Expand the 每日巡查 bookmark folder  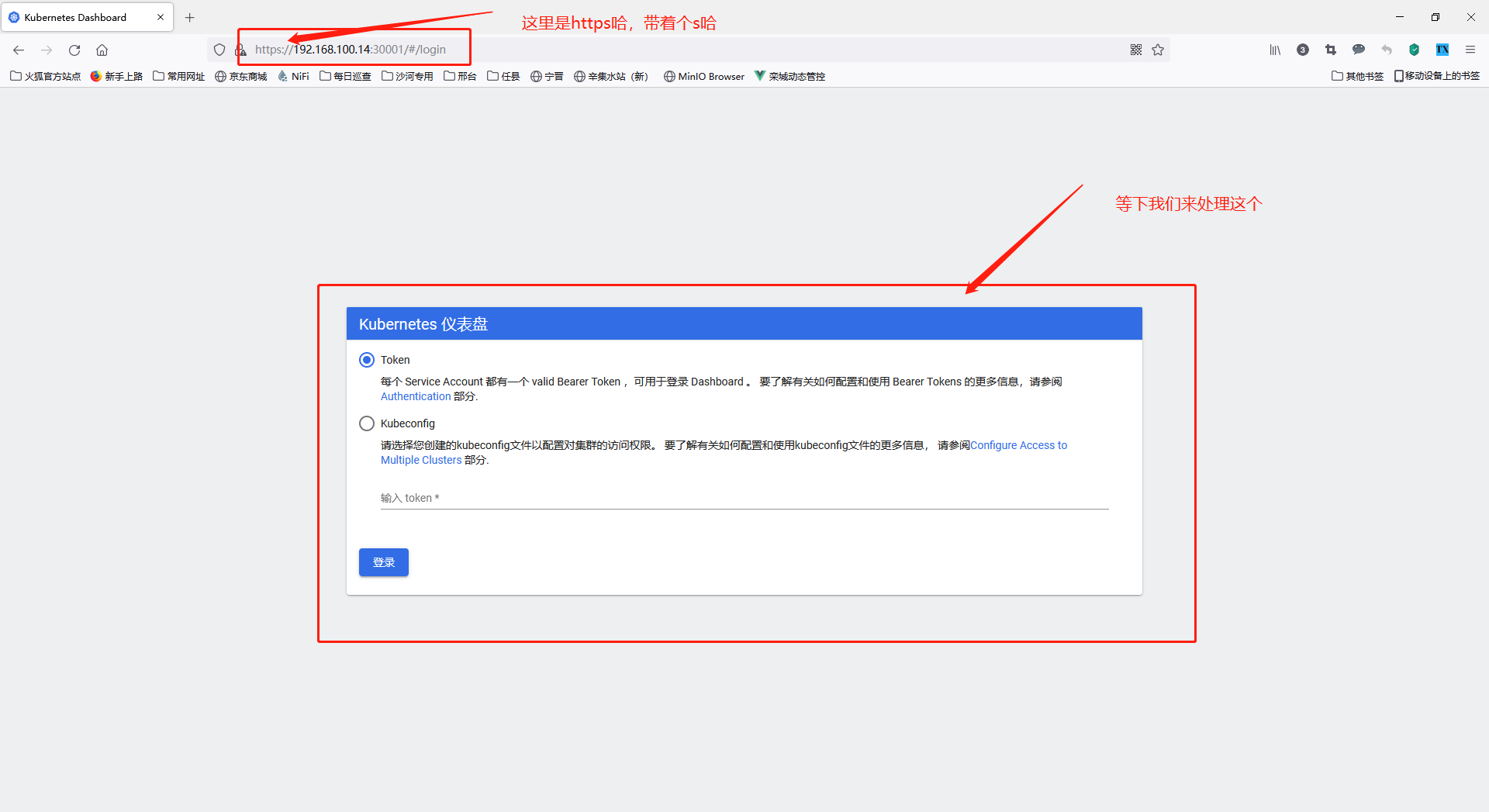pos(346,76)
